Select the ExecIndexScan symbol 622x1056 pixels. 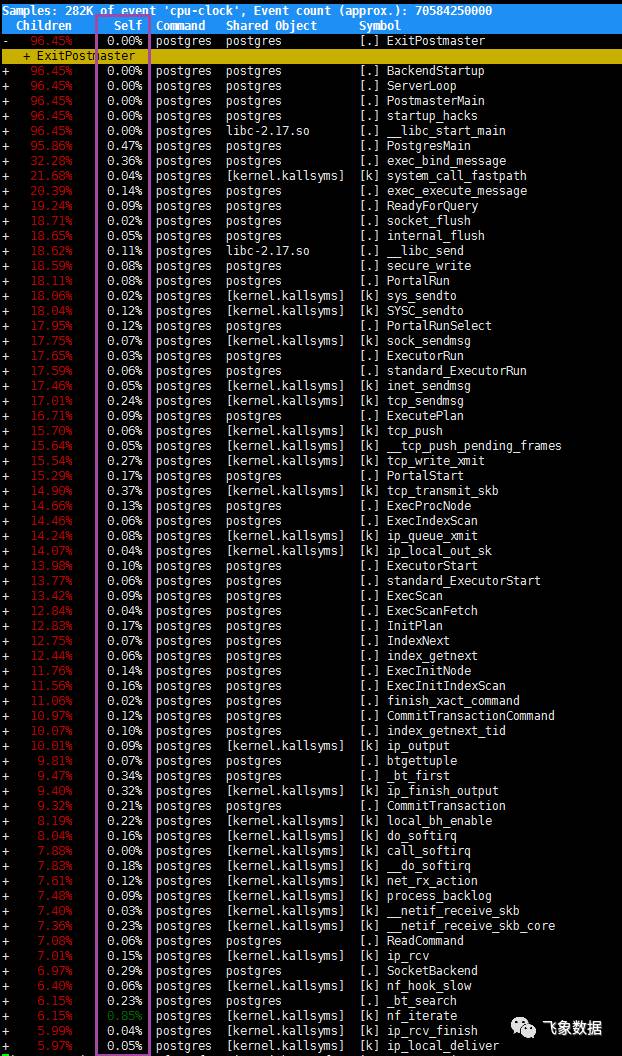coord(432,521)
